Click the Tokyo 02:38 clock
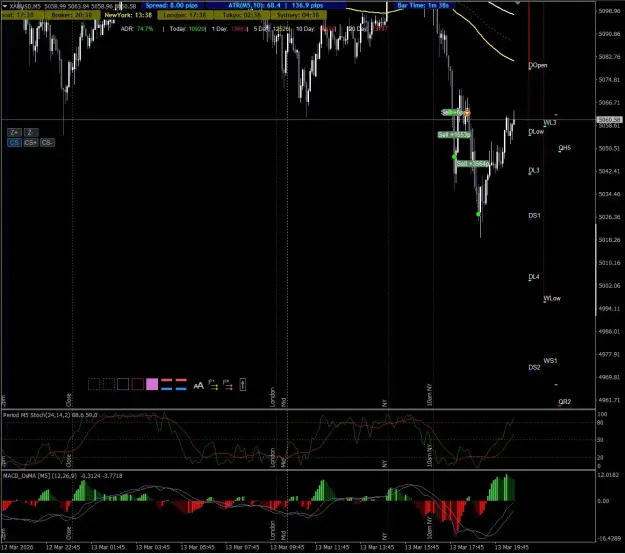625x554 pixels. click(x=242, y=15)
